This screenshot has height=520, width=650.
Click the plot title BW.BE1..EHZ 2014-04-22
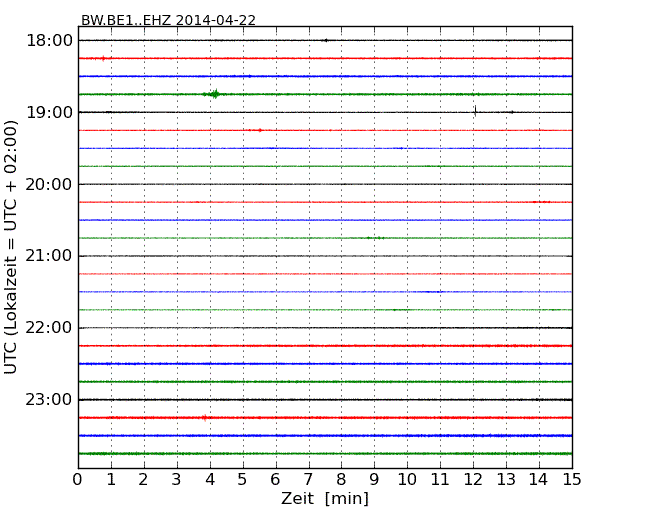click(168, 20)
